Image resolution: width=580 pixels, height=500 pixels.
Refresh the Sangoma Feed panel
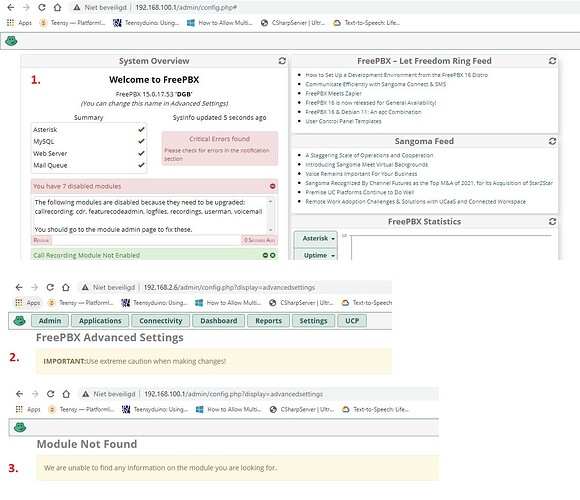click(552, 141)
